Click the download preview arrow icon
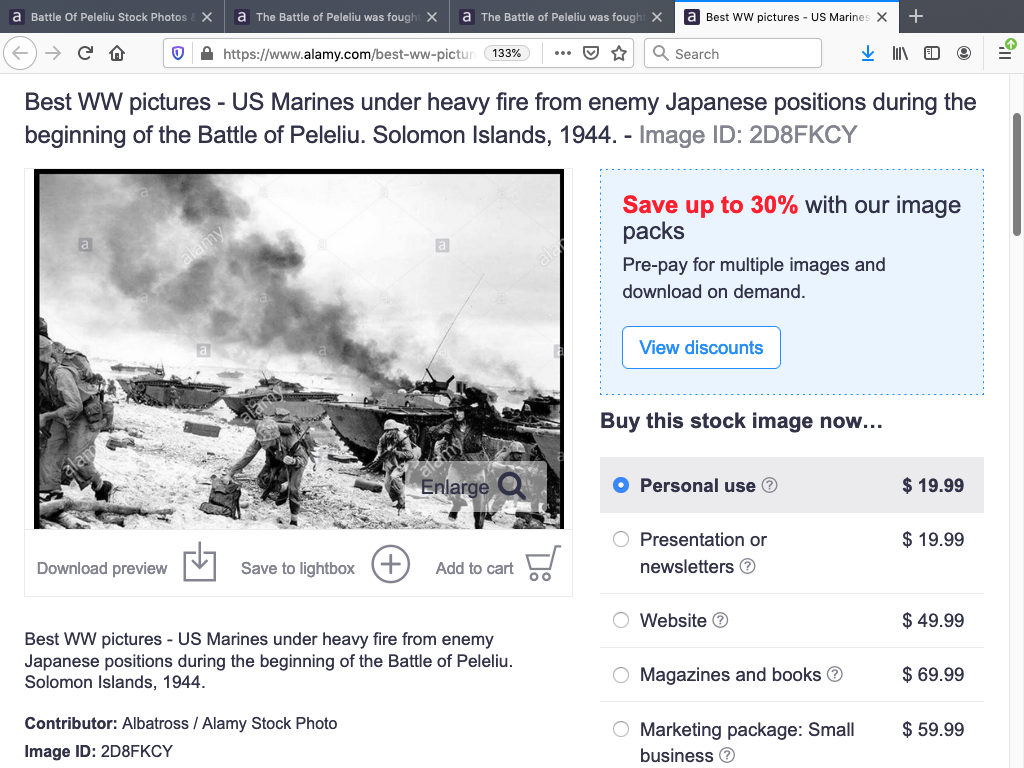The image size is (1024, 768). coord(200,562)
